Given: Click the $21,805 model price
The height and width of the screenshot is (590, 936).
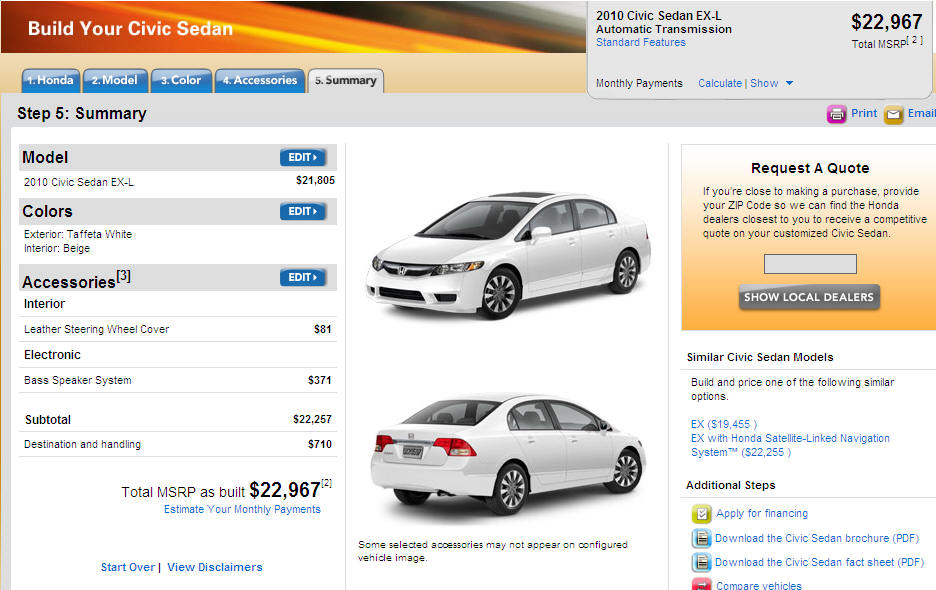Looking at the screenshot, I should pyautogui.click(x=315, y=180).
